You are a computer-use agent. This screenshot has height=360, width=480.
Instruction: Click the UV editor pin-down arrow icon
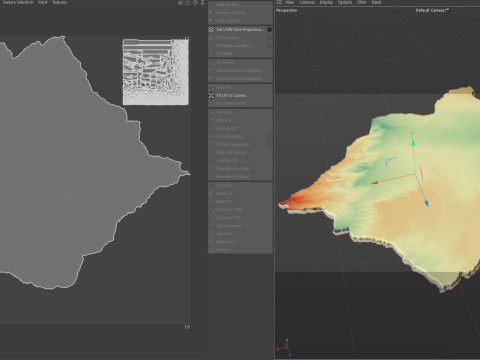(x=202, y=2)
